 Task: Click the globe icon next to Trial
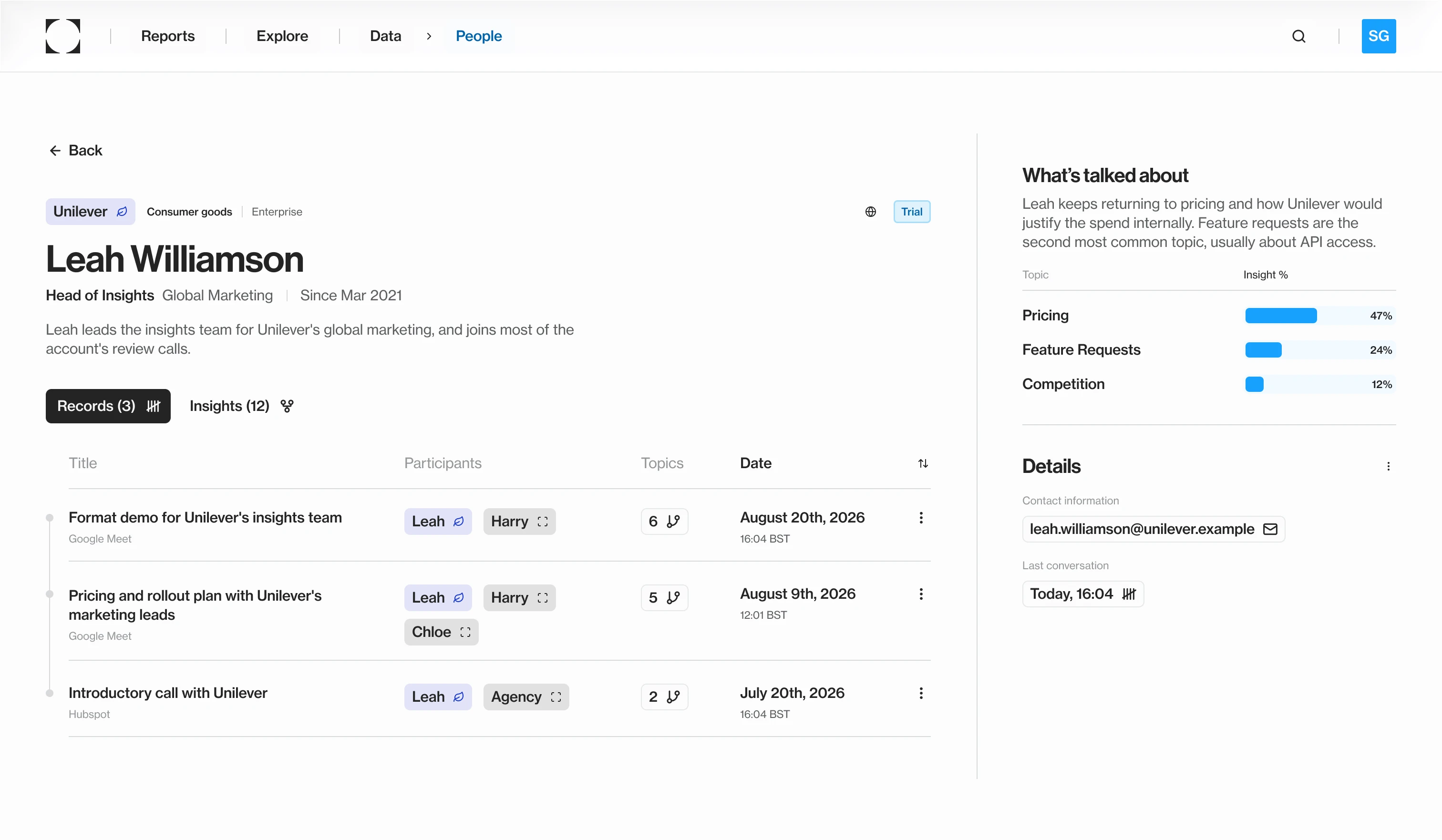tap(870, 212)
